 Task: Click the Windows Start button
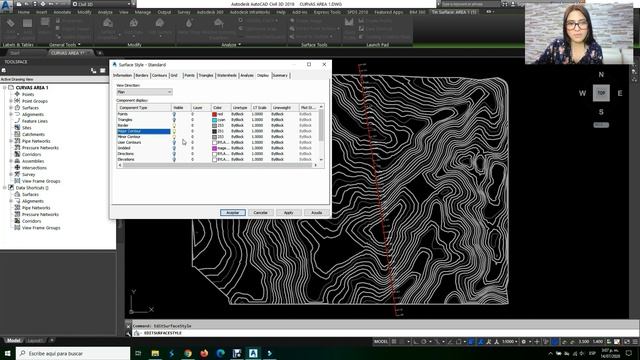pyautogui.click(x=7, y=353)
